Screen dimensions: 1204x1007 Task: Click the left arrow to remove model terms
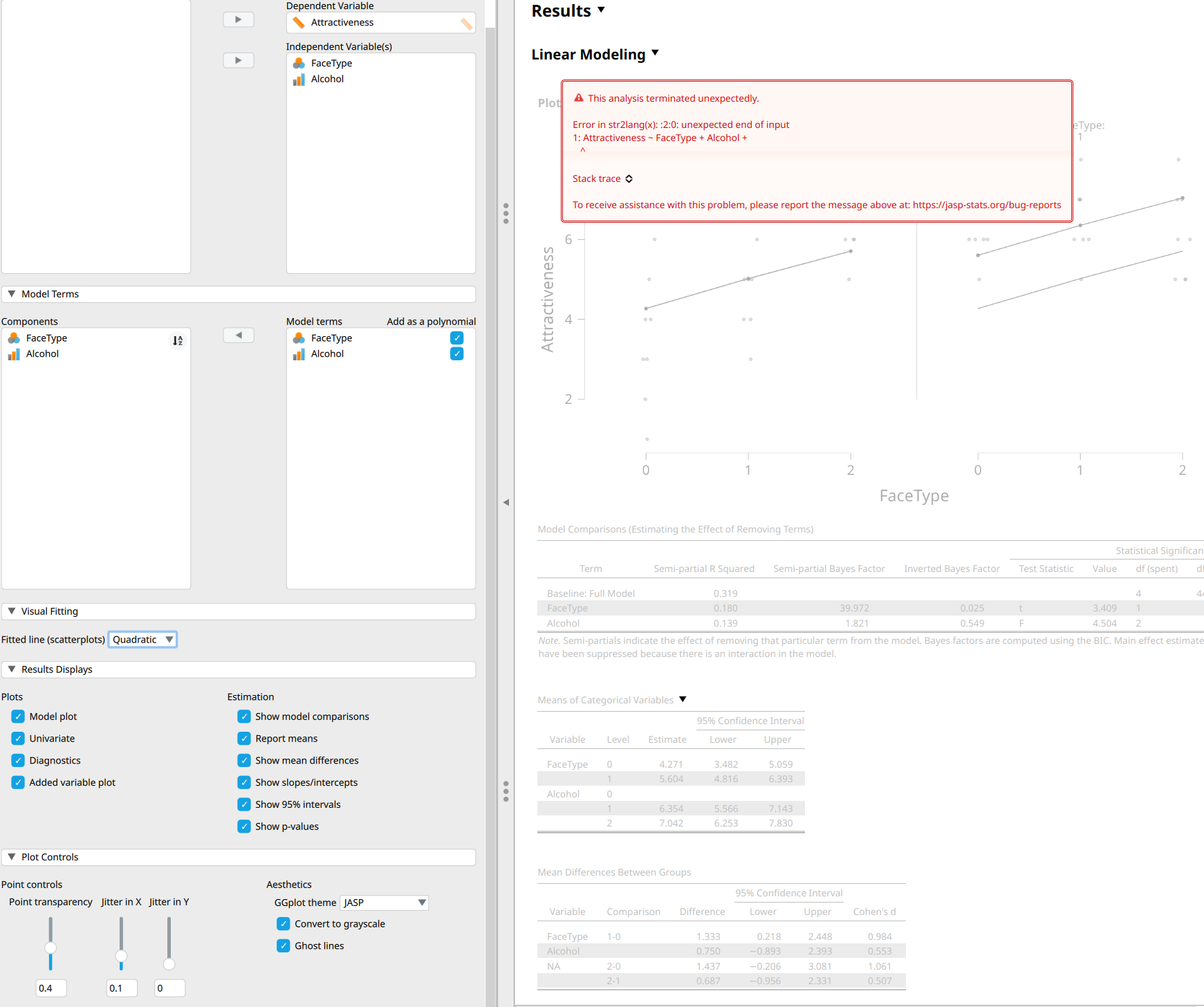(238, 335)
